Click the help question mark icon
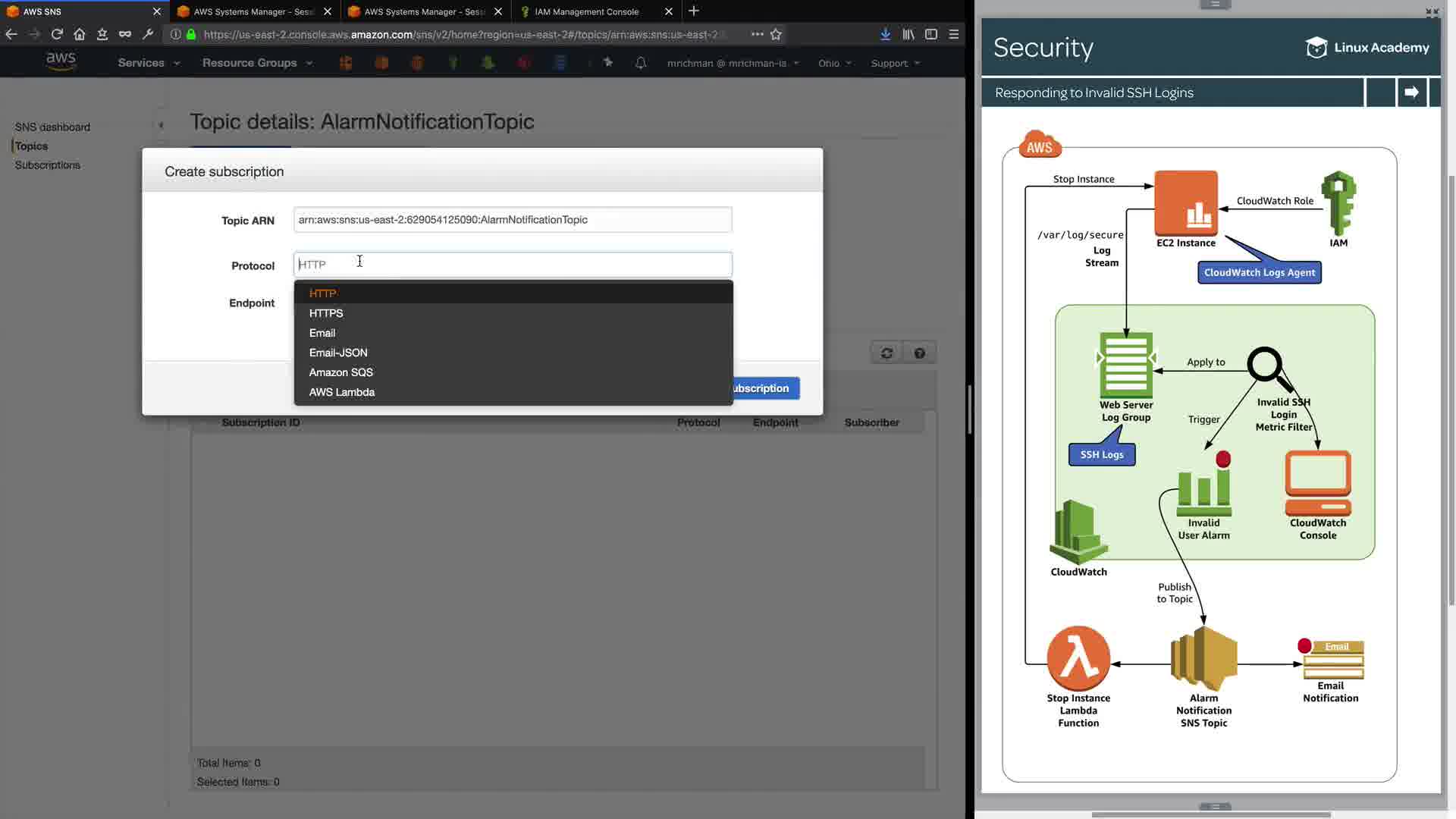Image resolution: width=1456 pixels, height=819 pixels. tap(919, 353)
